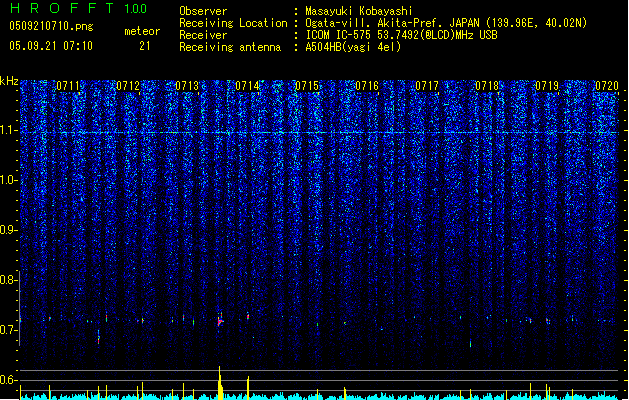629x400 pixels.
Task: Click the 0711 time marker
Action: pyautogui.click(x=68, y=86)
